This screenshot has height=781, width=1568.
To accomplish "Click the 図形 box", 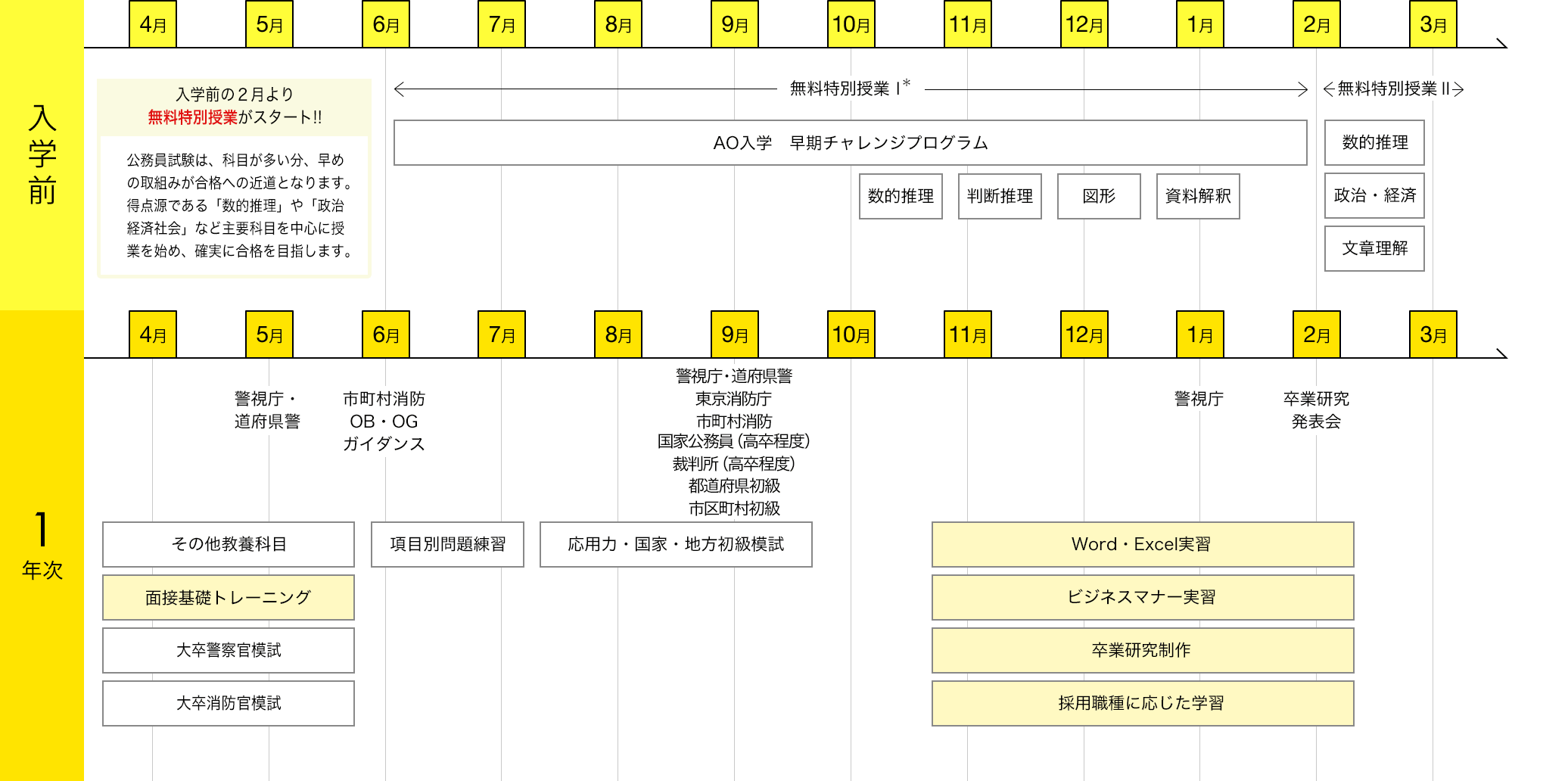I will (1099, 196).
